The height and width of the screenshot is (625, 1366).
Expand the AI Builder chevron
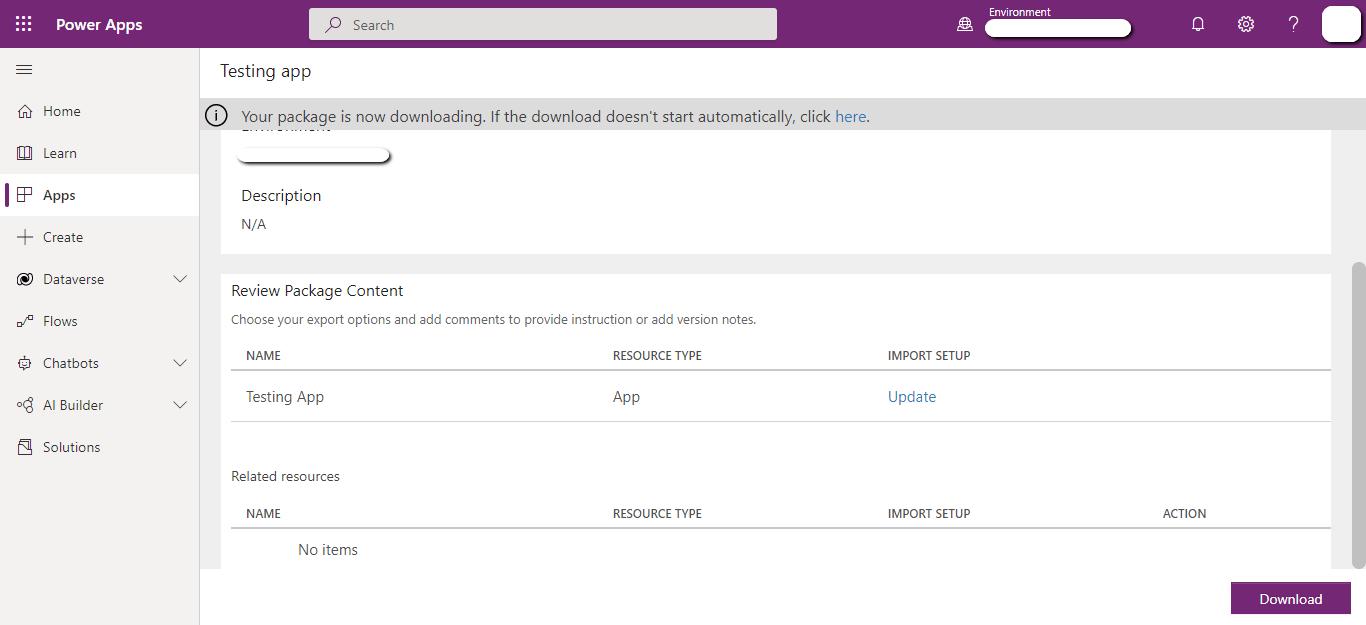tap(180, 405)
